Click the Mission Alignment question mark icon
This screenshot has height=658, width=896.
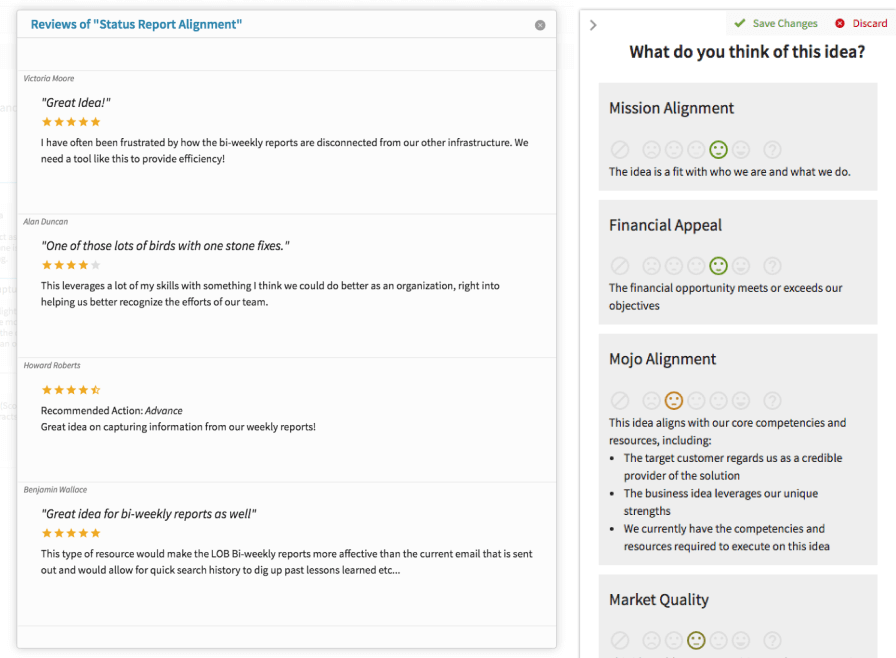(x=772, y=150)
